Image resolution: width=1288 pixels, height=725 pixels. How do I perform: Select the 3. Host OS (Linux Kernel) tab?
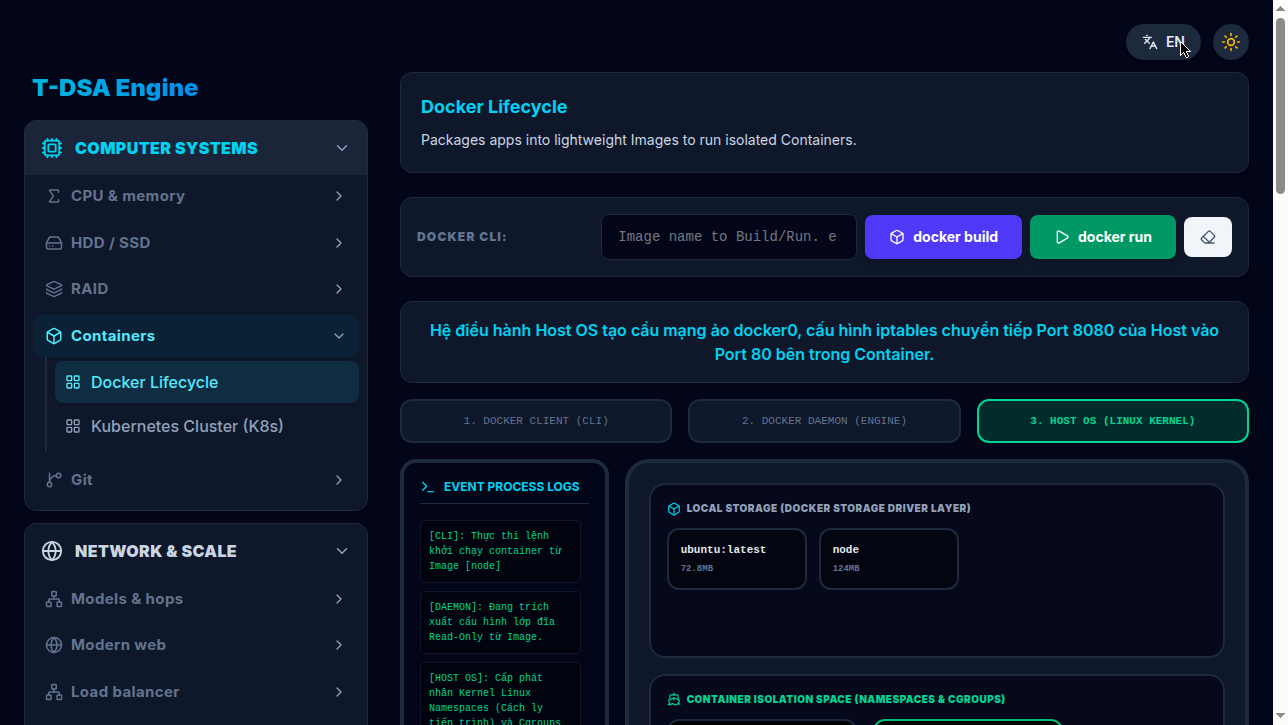pos(1113,421)
